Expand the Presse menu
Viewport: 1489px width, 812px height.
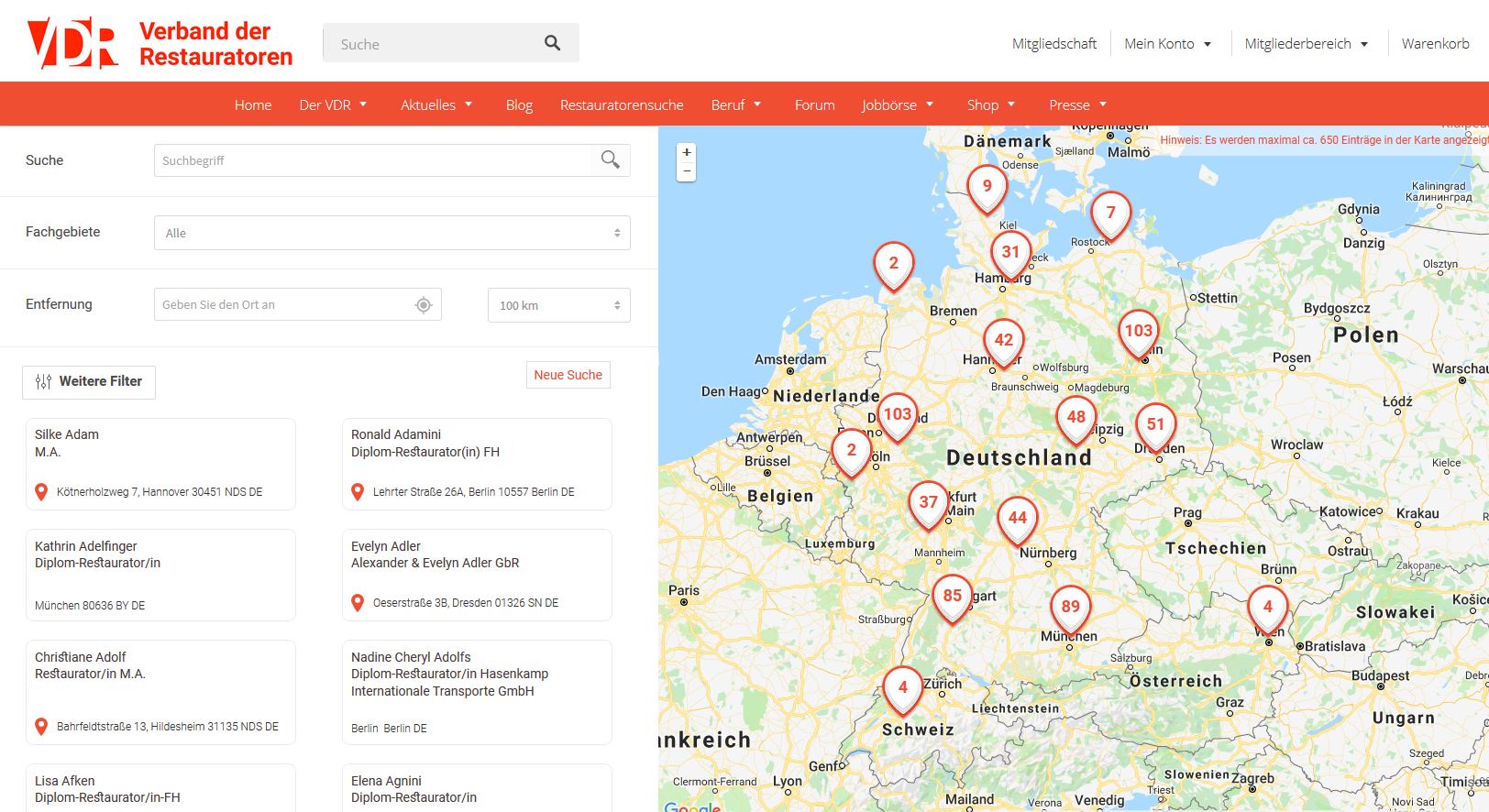coord(1078,104)
